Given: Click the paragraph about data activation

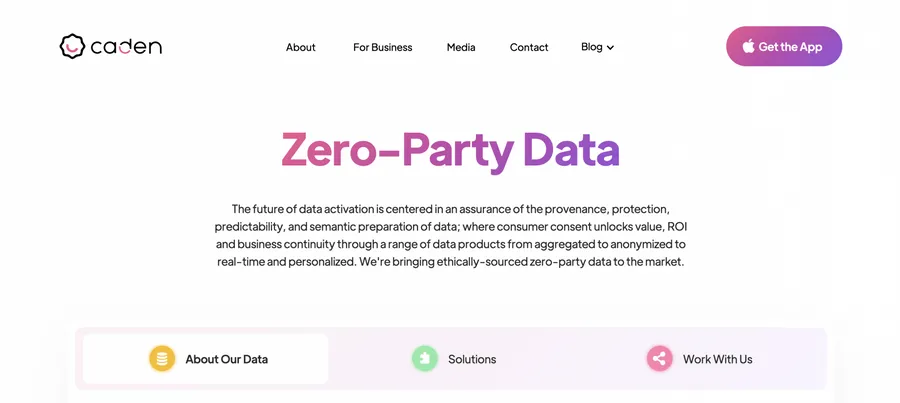Looking at the screenshot, I should pyautogui.click(x=451, y=235).
